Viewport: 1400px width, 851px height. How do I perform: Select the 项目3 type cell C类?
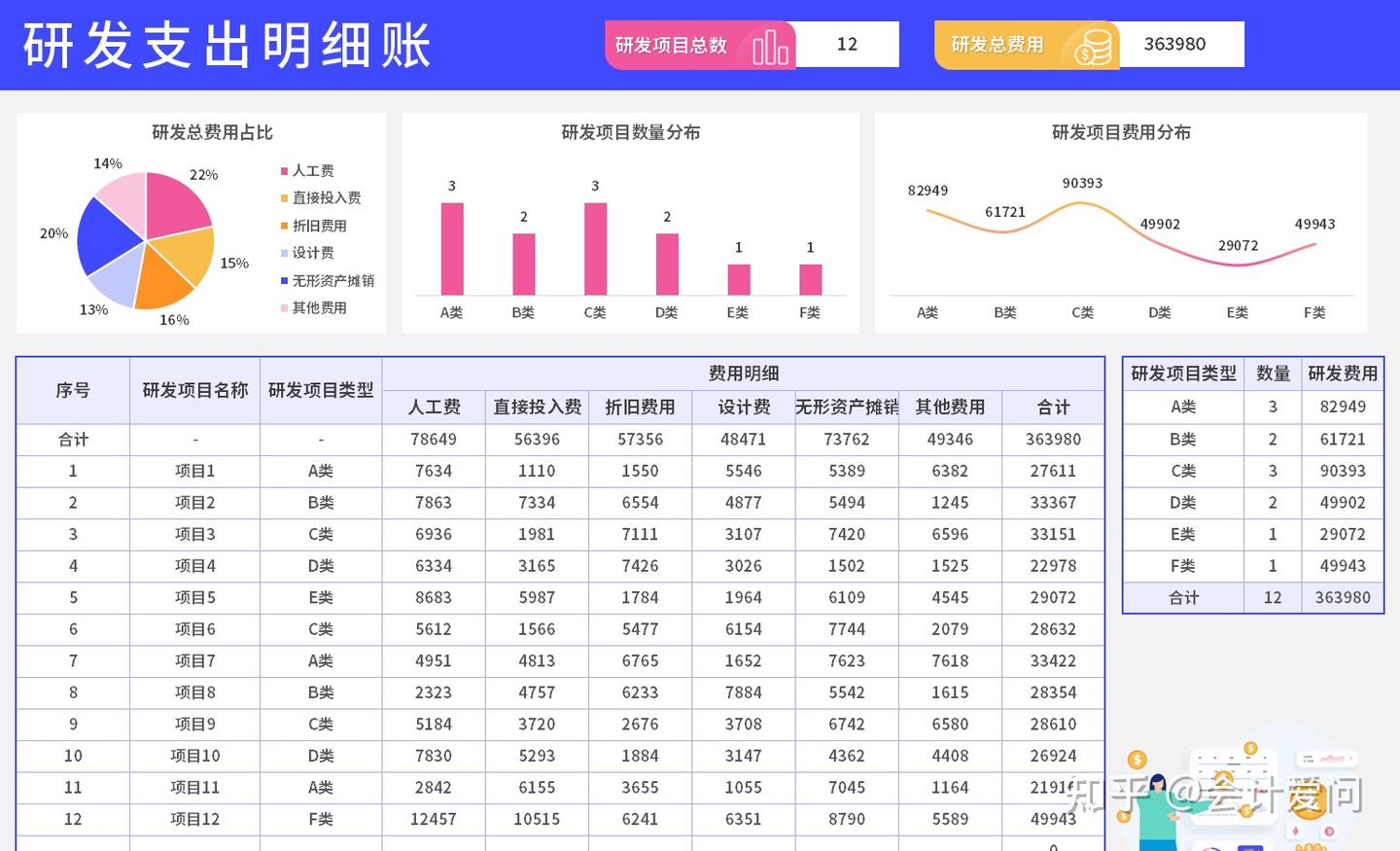pos(321,535)
